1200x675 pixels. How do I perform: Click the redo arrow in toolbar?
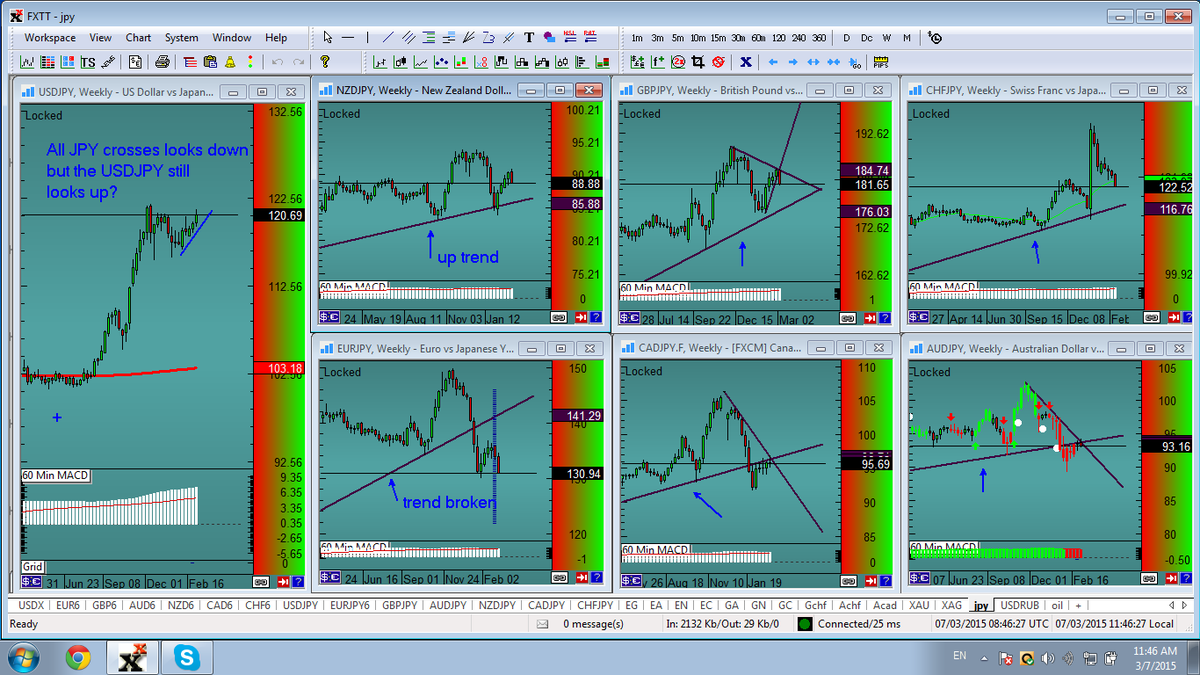point(298,62)
